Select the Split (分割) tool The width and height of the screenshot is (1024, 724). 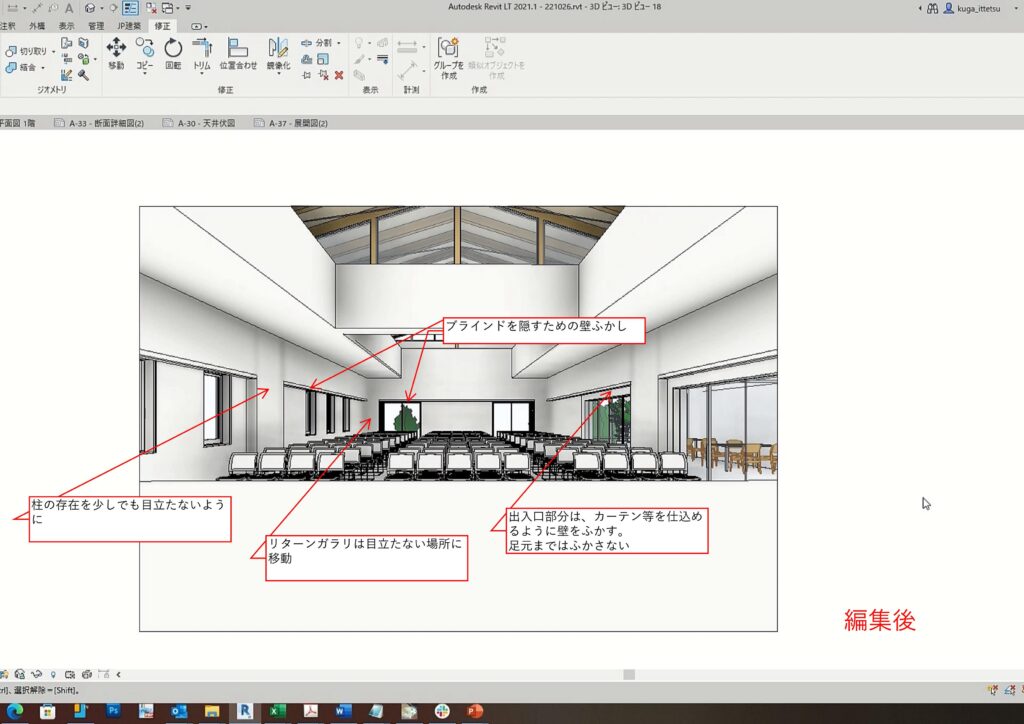coord(322,43)
